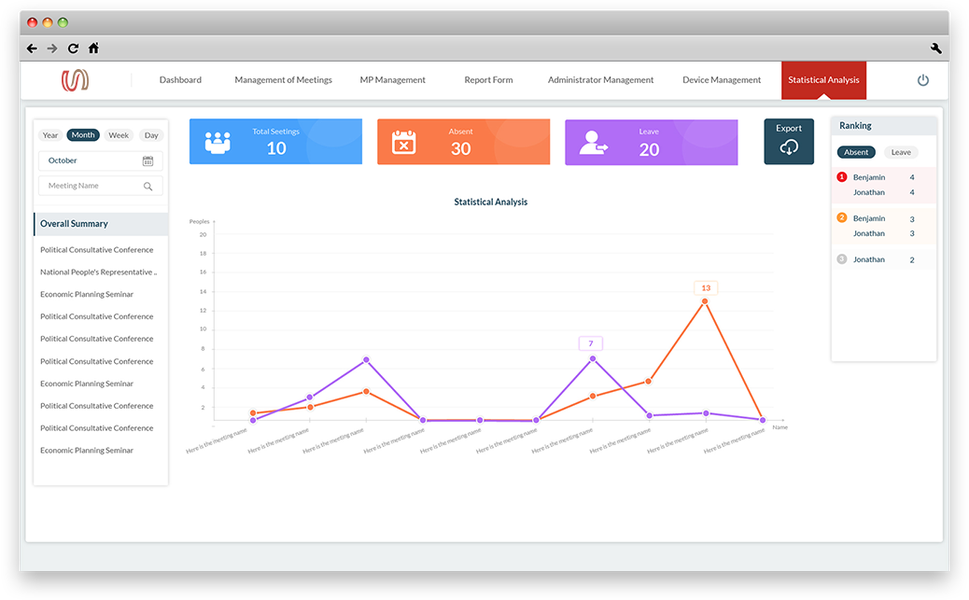
Task: Click the Absent calendar-x icon
Action: (404, 142)
